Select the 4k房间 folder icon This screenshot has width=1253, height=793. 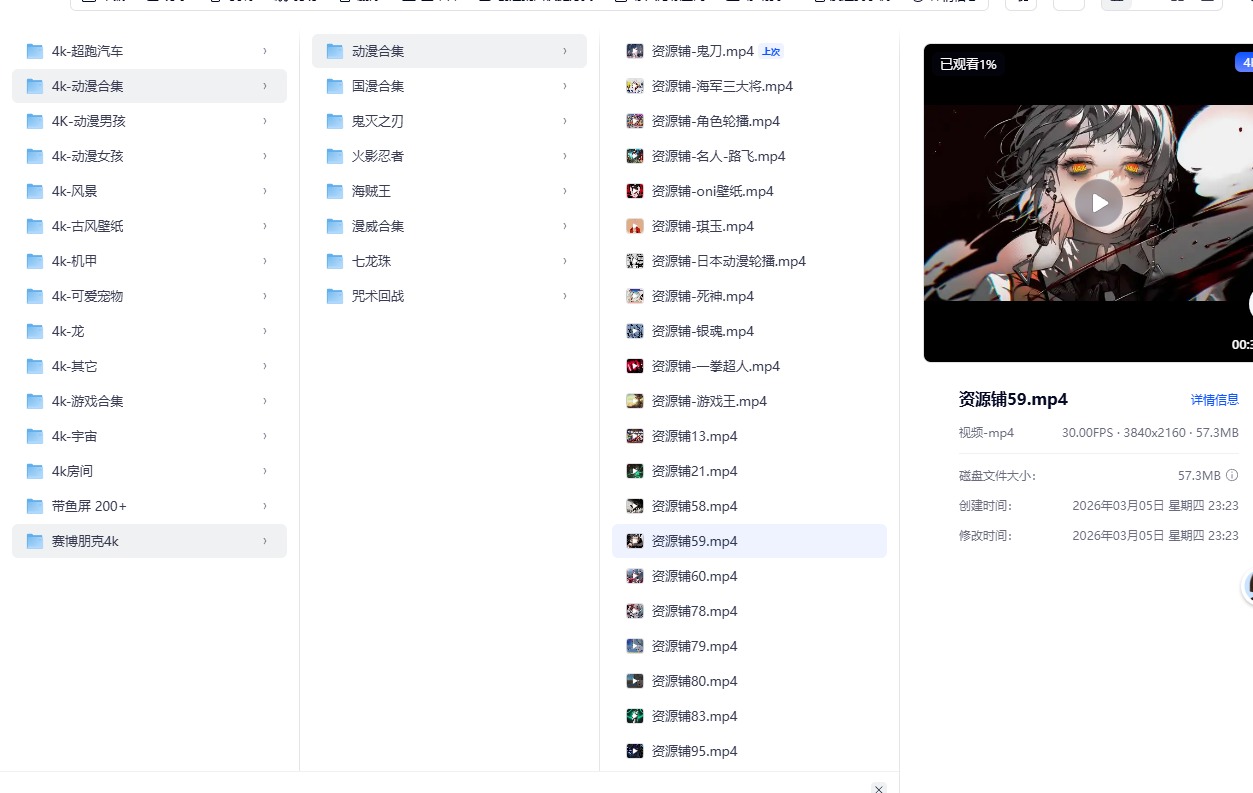tap(35, 471)
